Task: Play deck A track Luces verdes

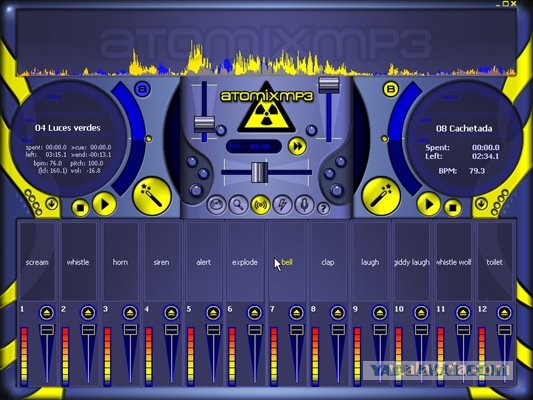Action: 104,204
